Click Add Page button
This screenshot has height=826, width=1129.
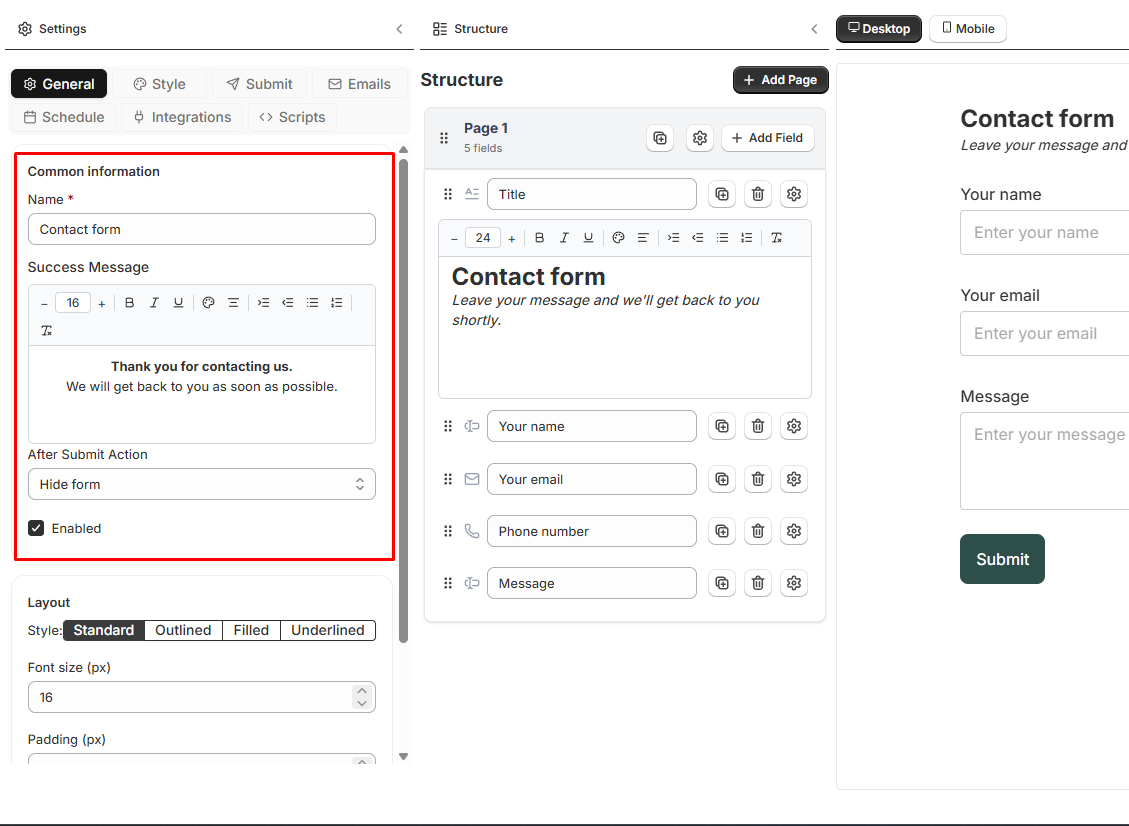781,80
